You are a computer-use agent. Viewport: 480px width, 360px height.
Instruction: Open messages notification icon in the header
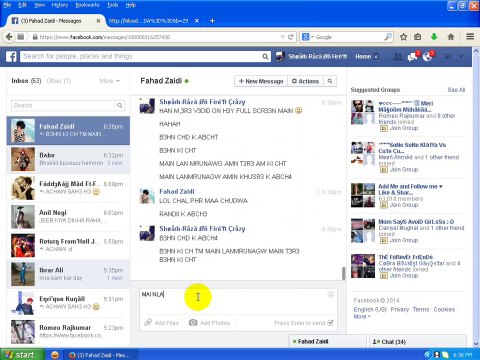coord(413,57)
